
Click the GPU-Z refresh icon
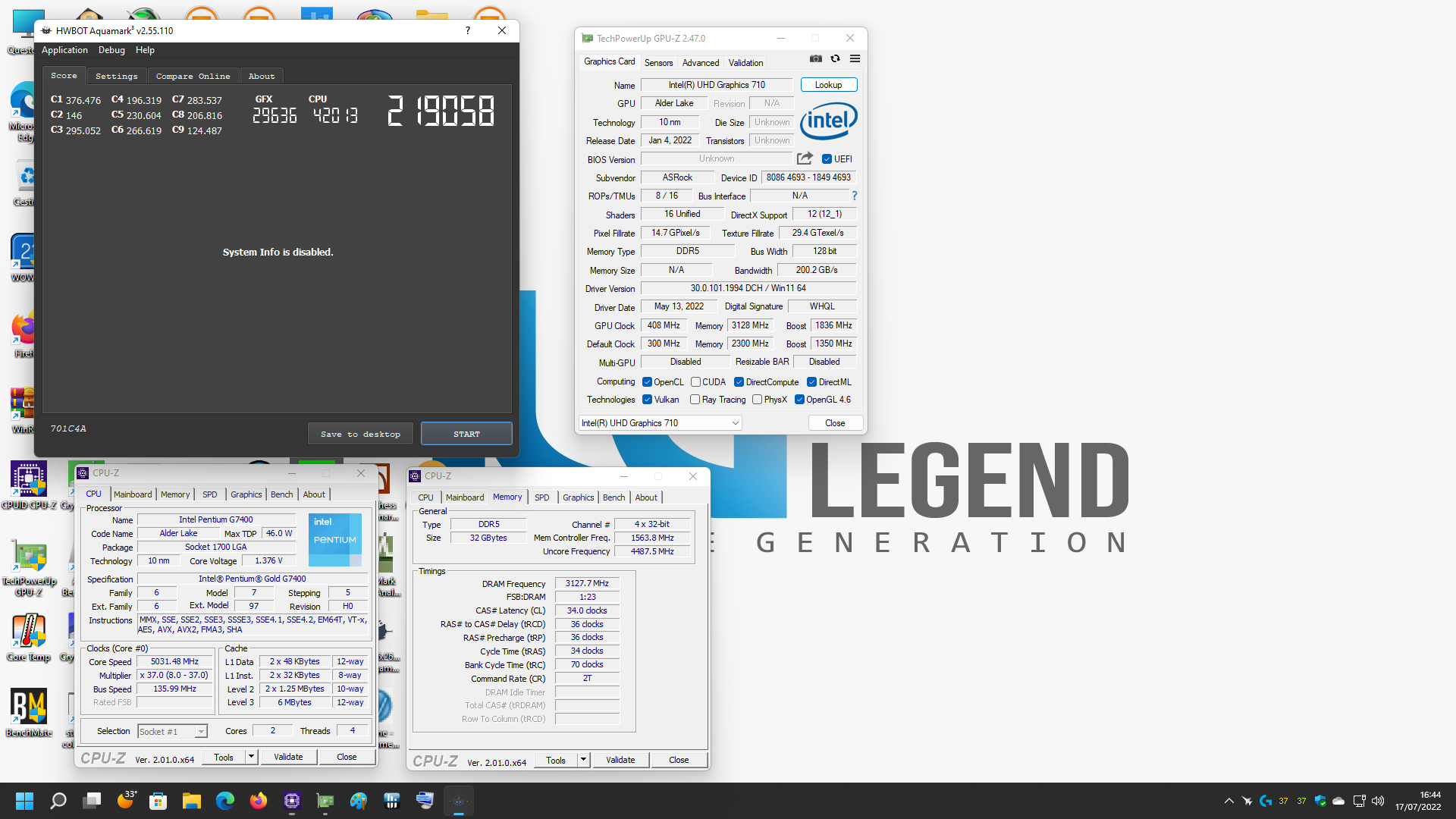(x=835, y=58)
